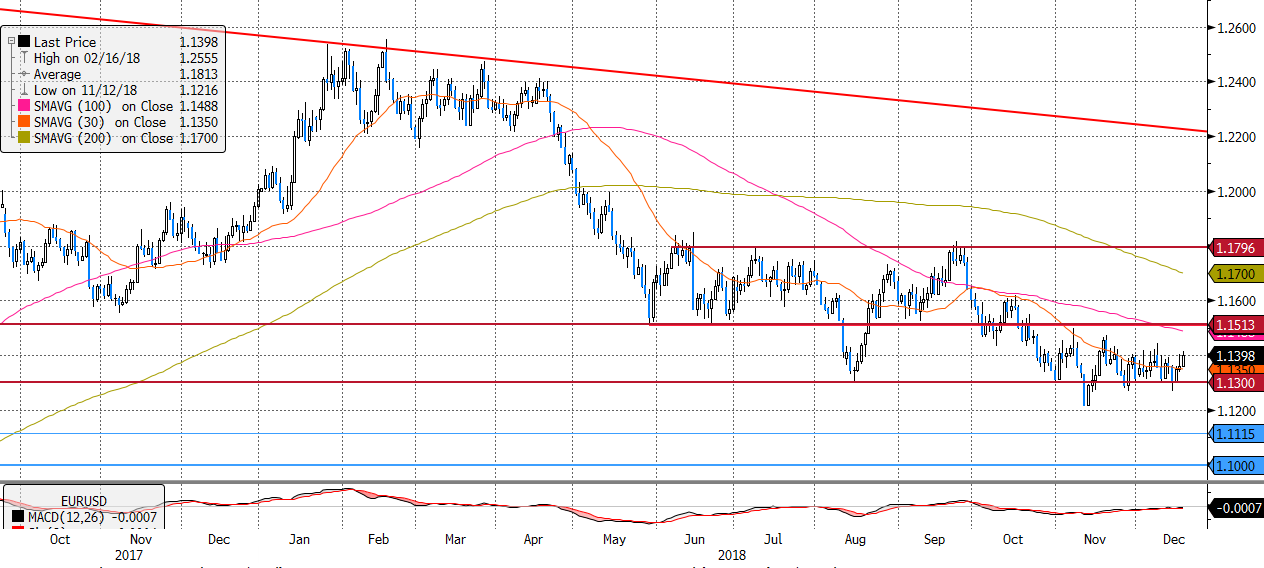The height and width of the screenshot is (568, 1264).
Task: Select 'SMAVG (200) on Close' legend text
Action: point(103,138)
